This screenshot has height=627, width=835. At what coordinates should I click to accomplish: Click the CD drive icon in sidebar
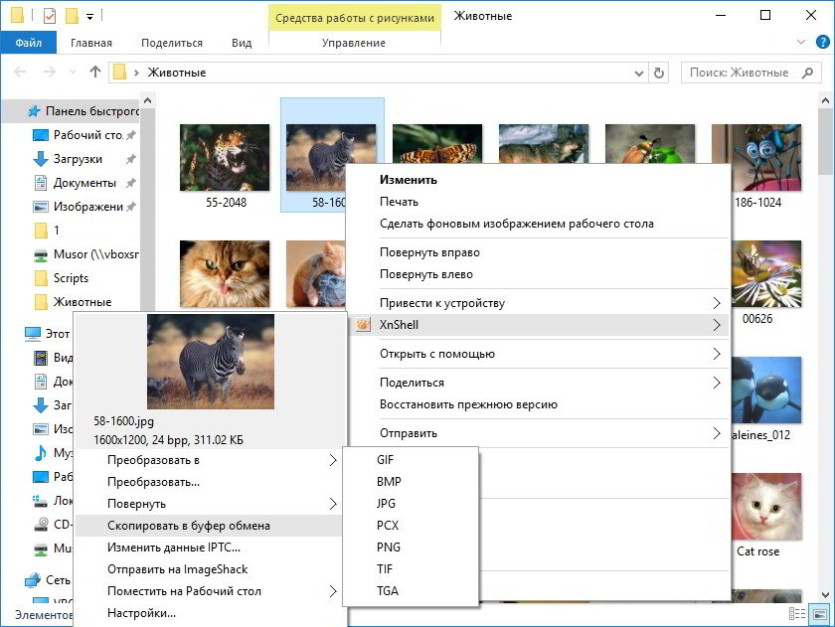pyautogui.click(x=40, y=525)
